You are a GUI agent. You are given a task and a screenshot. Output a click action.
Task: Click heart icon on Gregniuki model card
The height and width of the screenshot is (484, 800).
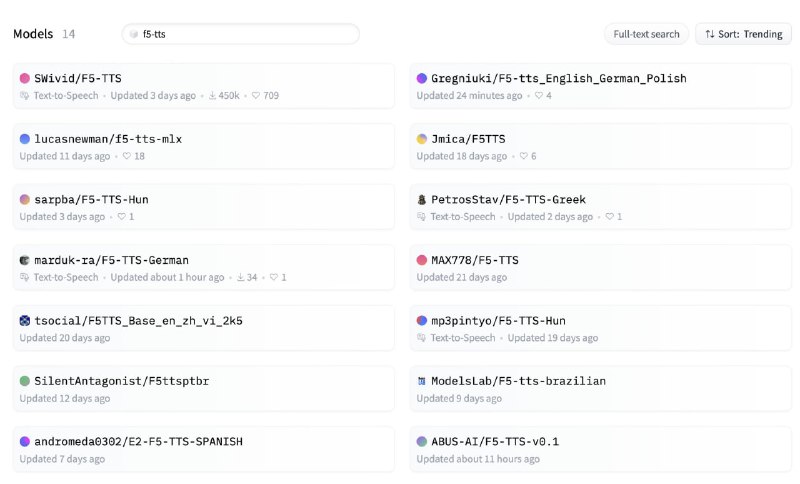click(x=538, y=95)
